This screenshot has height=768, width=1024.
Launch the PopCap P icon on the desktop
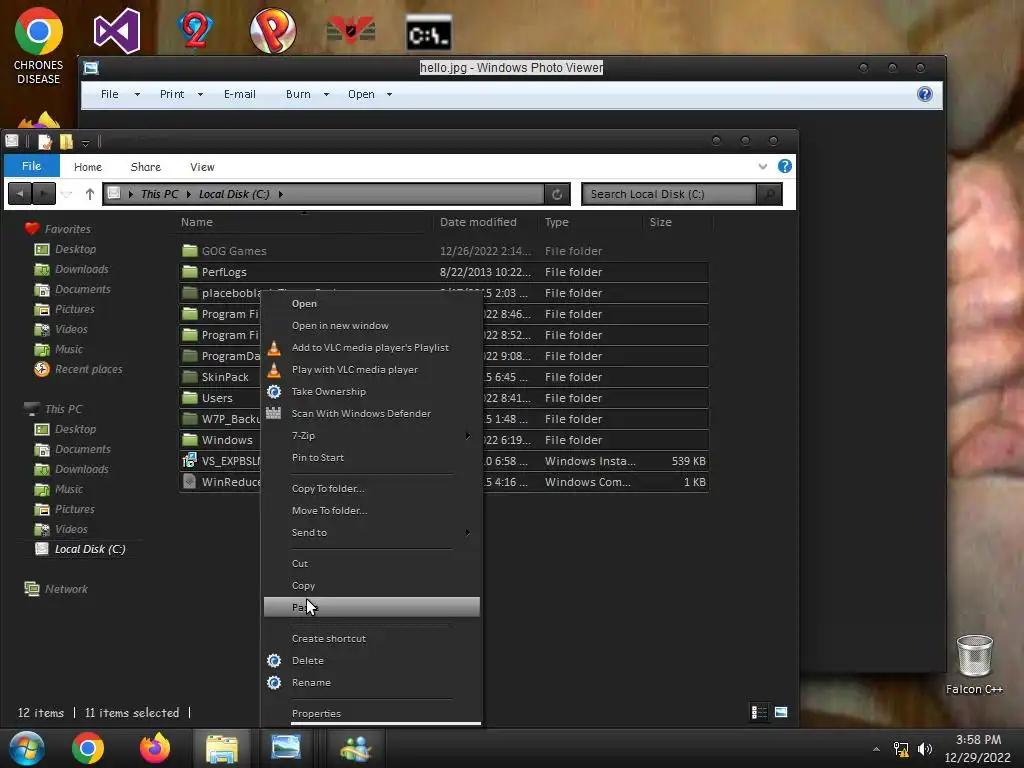click(272, 31)
